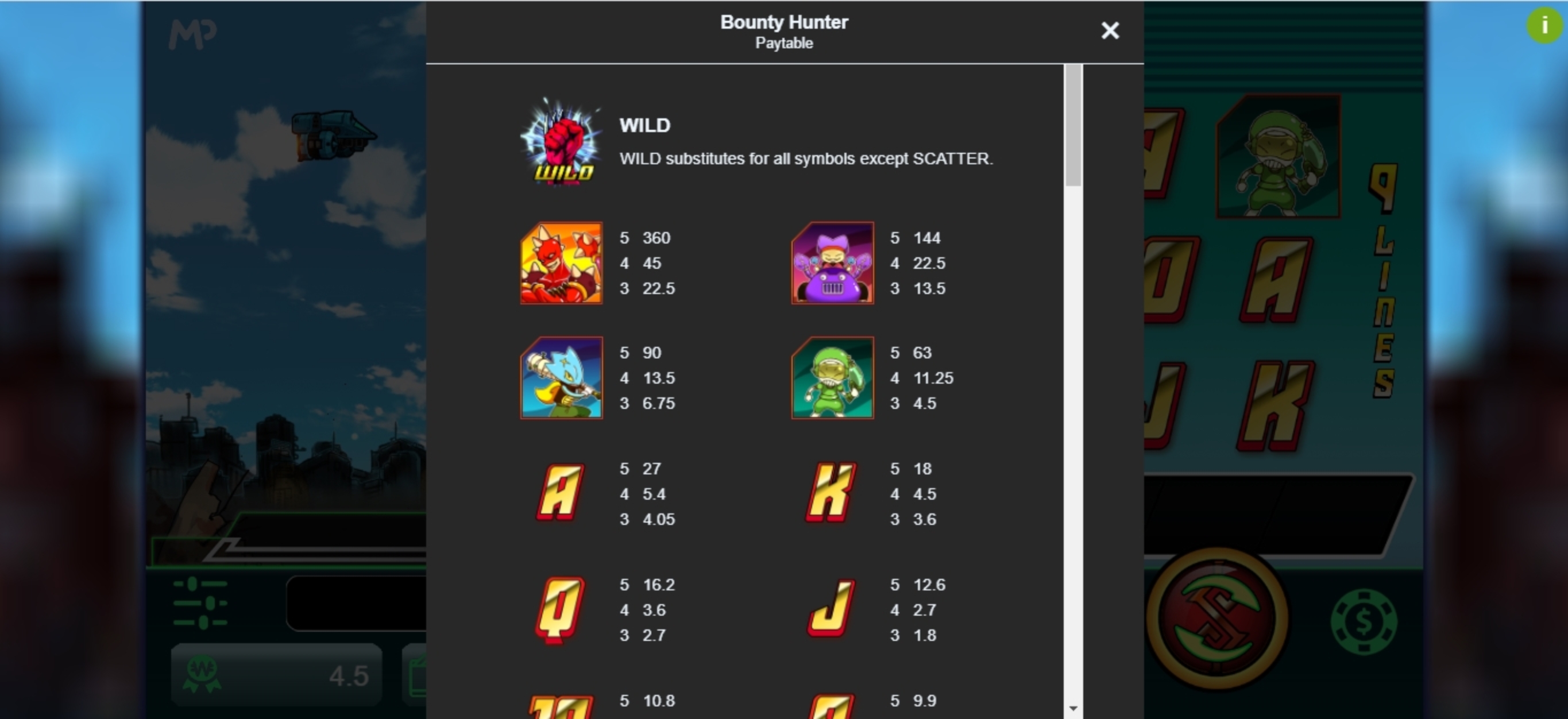1568x719 pixels.
Task: Click the green soldier on the reels
Action: pyautogui.click(x=1277, y=156)
